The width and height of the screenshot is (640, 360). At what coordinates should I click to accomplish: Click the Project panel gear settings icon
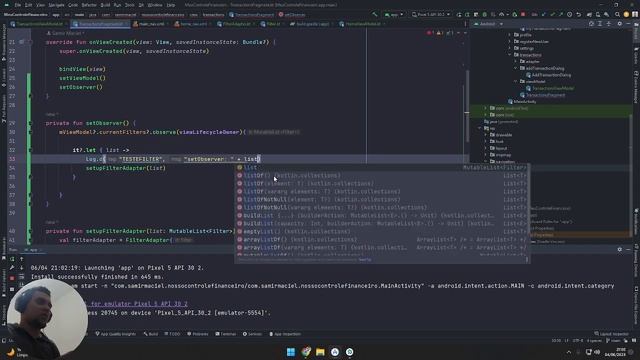tap(620, 24)
